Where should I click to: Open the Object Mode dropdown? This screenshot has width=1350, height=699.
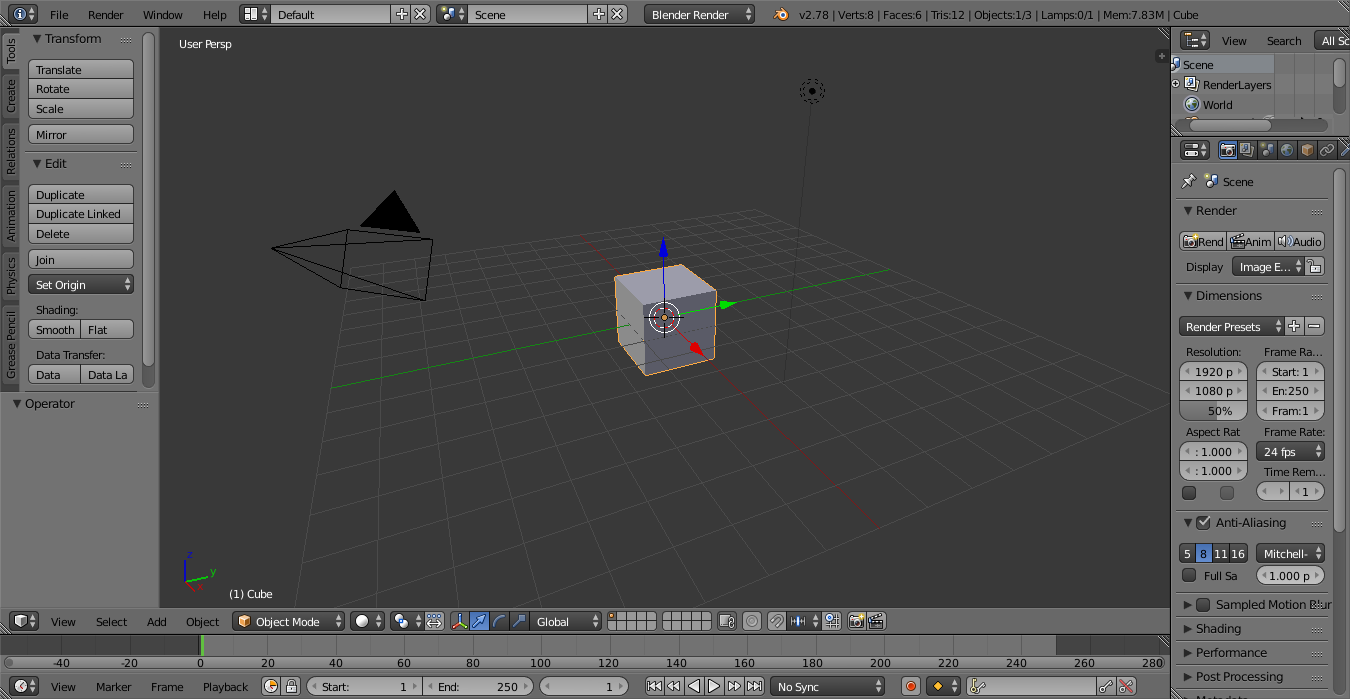click(288, 621)
